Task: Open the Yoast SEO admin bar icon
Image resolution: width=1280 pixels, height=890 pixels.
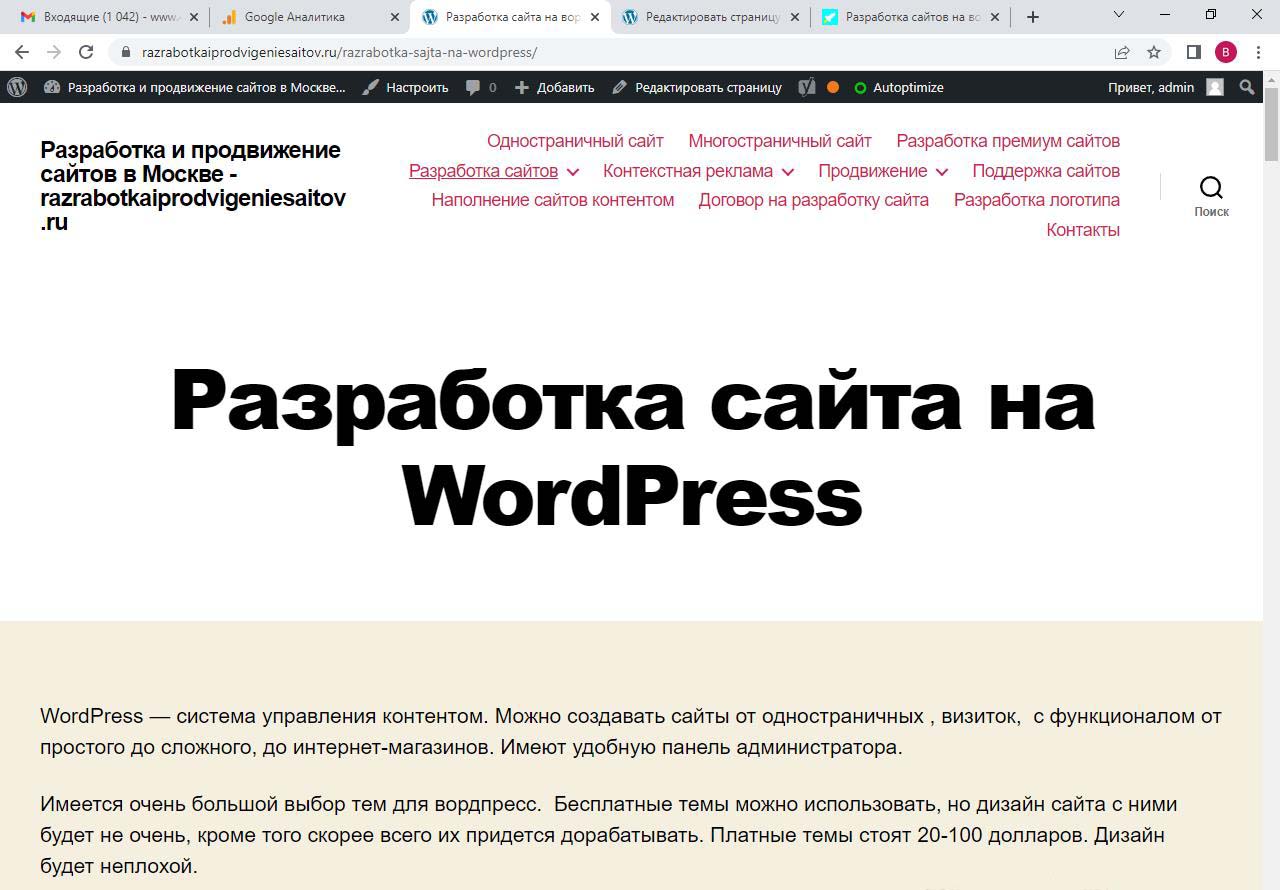Action: 807,87
